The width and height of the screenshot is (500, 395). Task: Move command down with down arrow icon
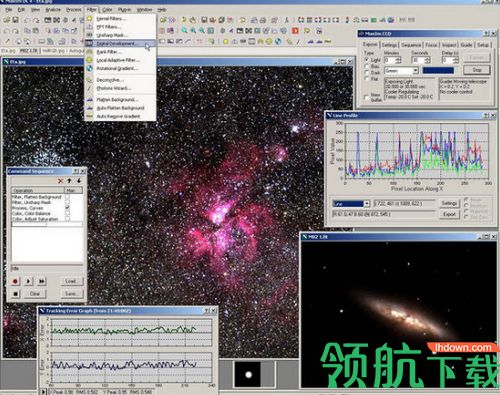pyautogui.click(x=79, y=181)
